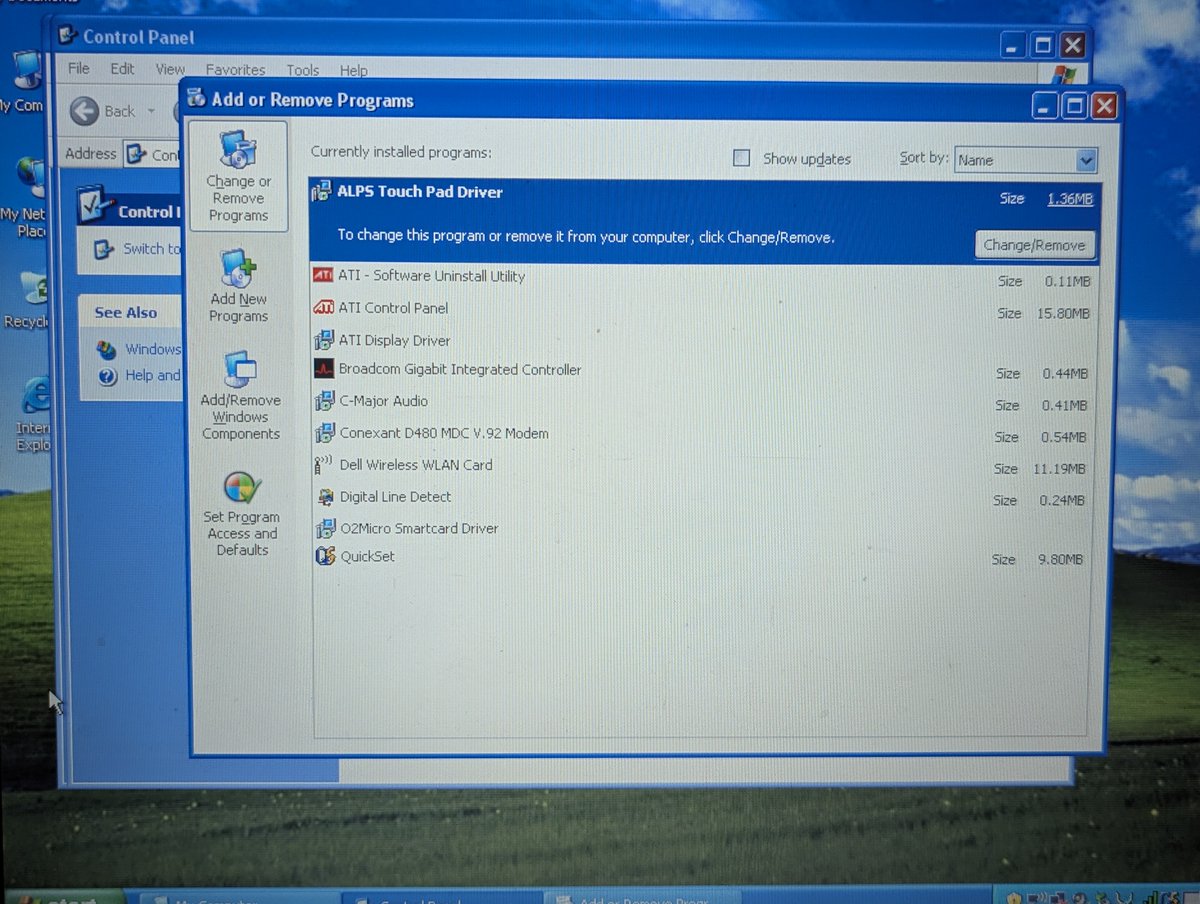Expand Back button history dropdown arrow
The image size is (1200, 904).
click(x=151, y=111)
